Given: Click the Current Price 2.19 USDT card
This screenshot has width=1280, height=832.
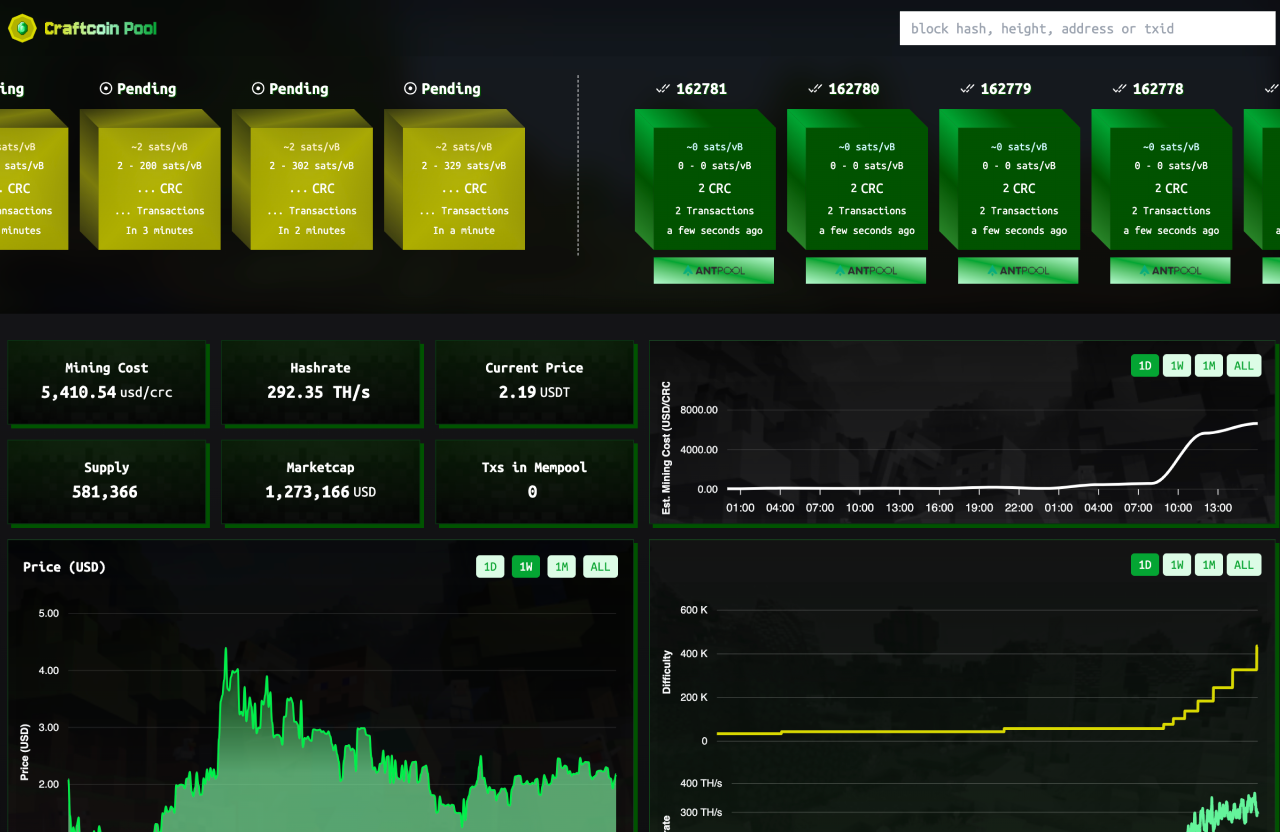Looking at the screenshot, I should (535, 384).
